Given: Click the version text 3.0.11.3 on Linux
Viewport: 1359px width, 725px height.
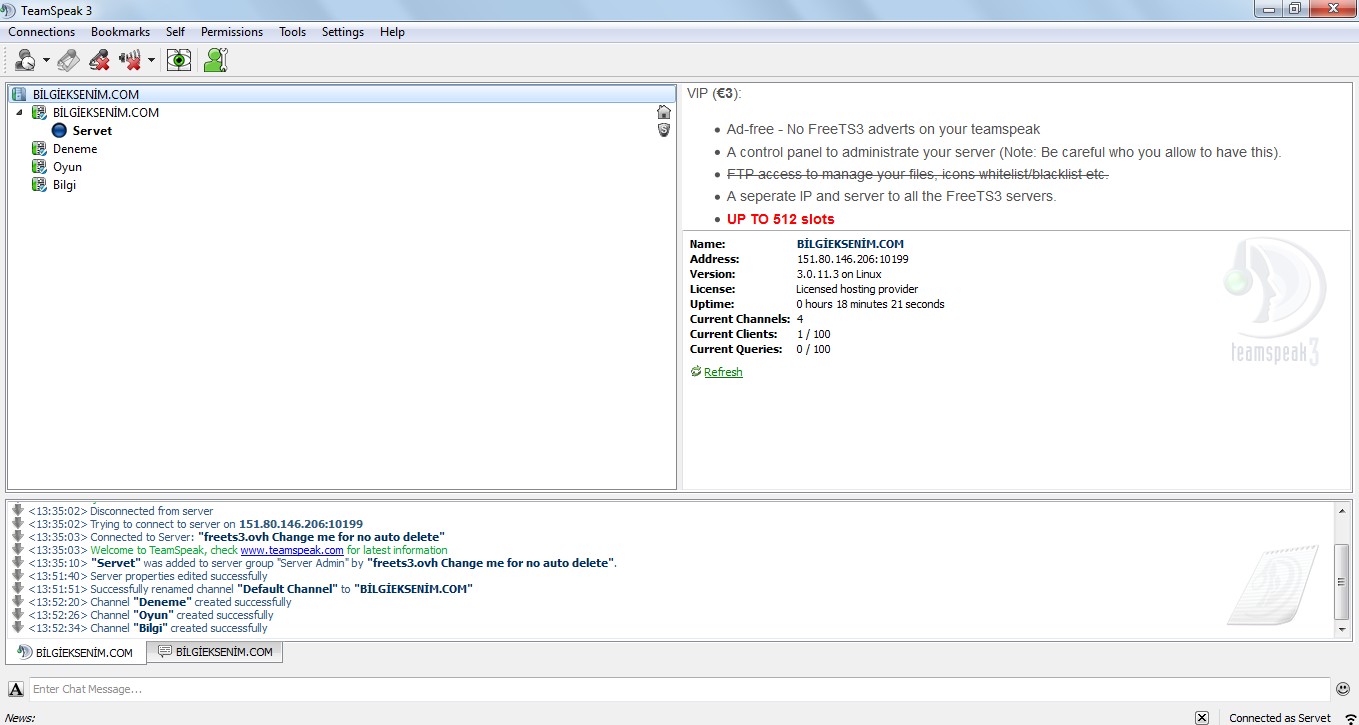Looking at the screenshot, I should [839, 274].
